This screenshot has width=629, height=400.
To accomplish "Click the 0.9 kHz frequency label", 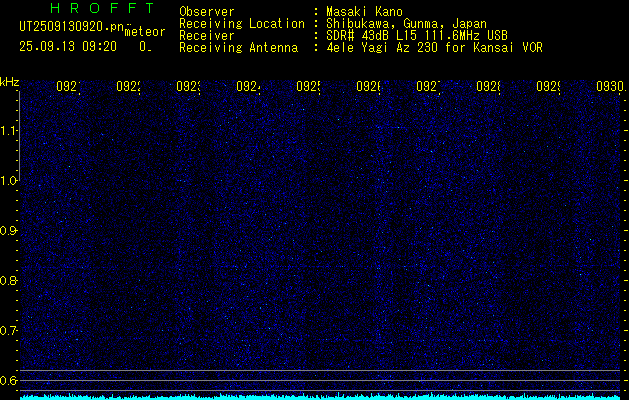I will pos(9,231).
